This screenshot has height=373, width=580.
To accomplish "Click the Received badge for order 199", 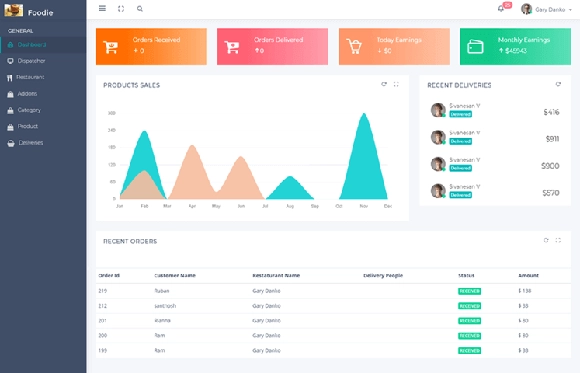I will 469,351.
